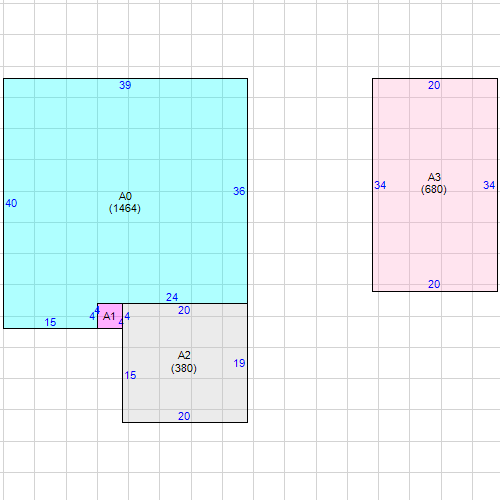500x500 pixels.
Task: Click the 24 dimension label inside A0
Action: [x=172, y=297]
